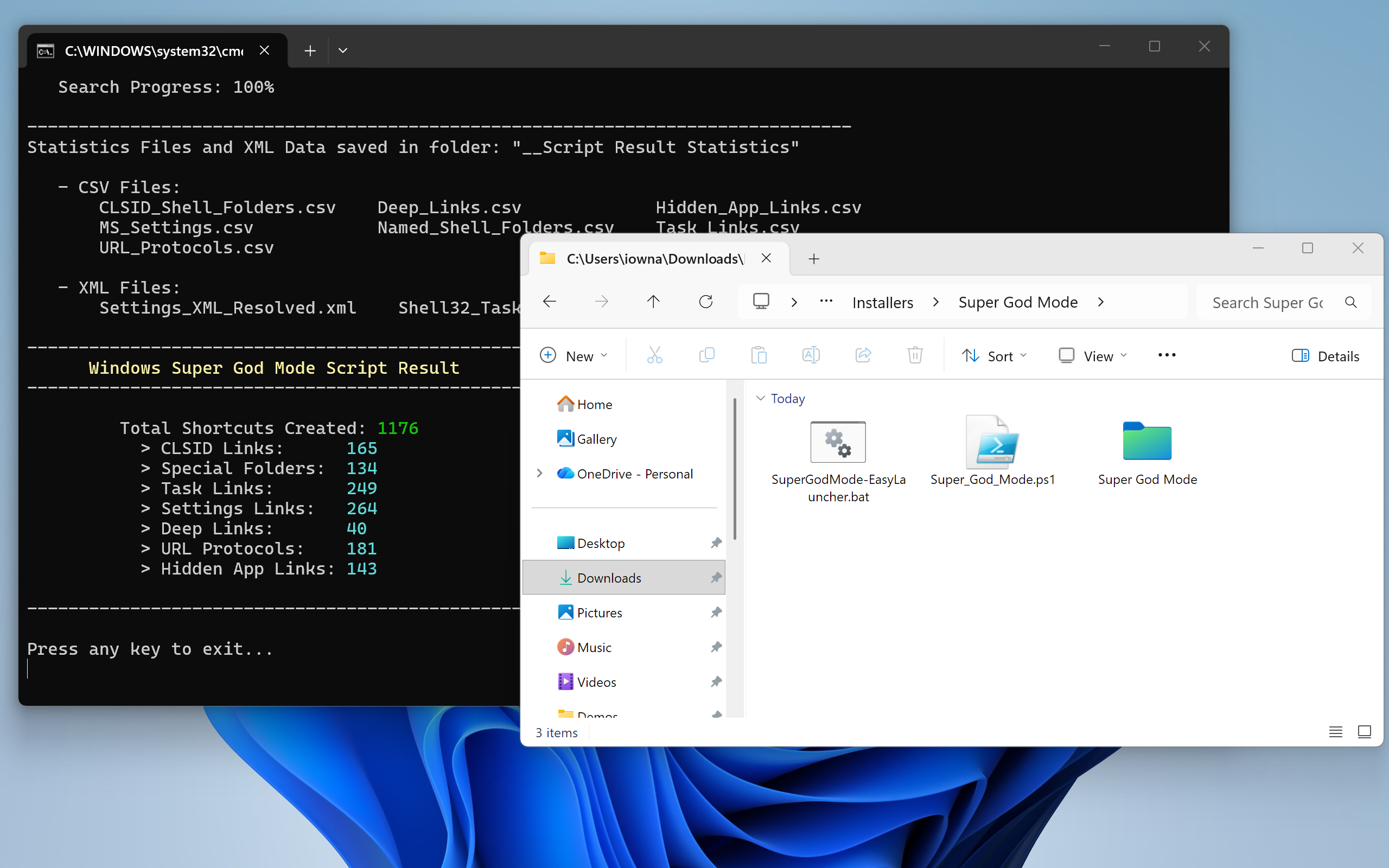Image resolution: width=1389 pixels, height=868 pixels.
Task: Open the terminal profile dropdown arrow
Action: pyautogui.click(x=343, y=50)
